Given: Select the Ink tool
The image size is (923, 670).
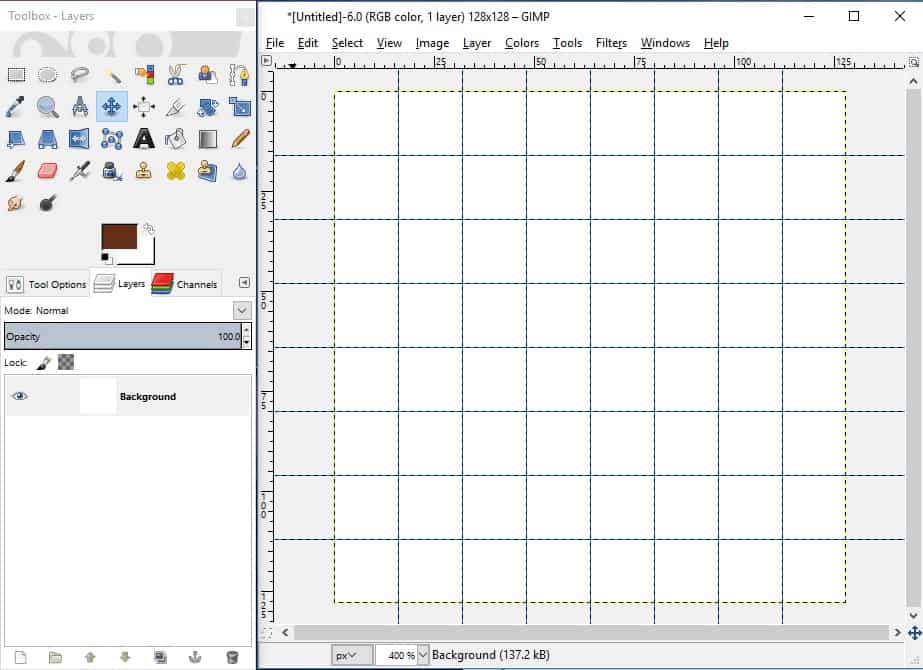Looking at the screenshot, I should pos(112,171).
